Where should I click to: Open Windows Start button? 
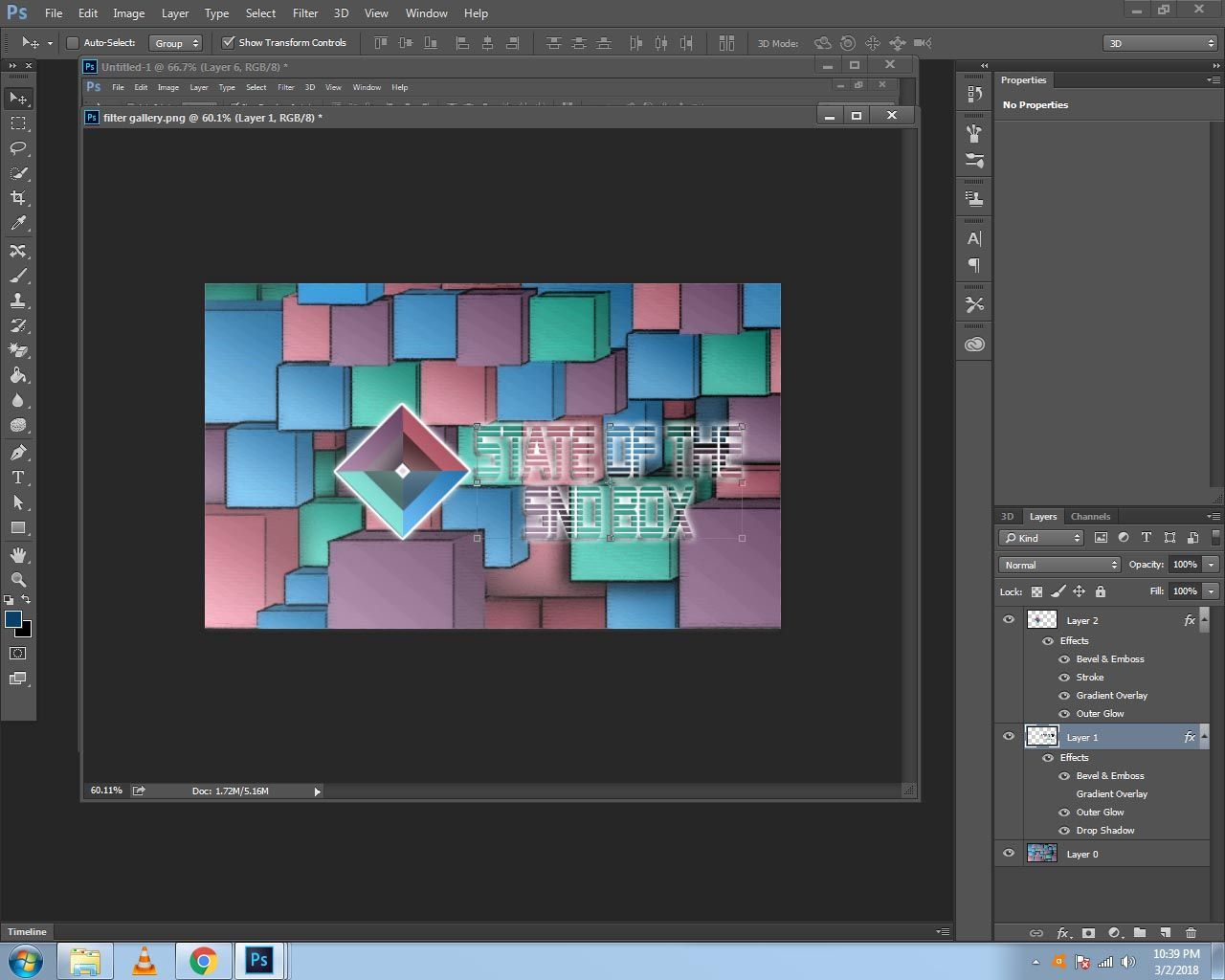tap(26, 960)
